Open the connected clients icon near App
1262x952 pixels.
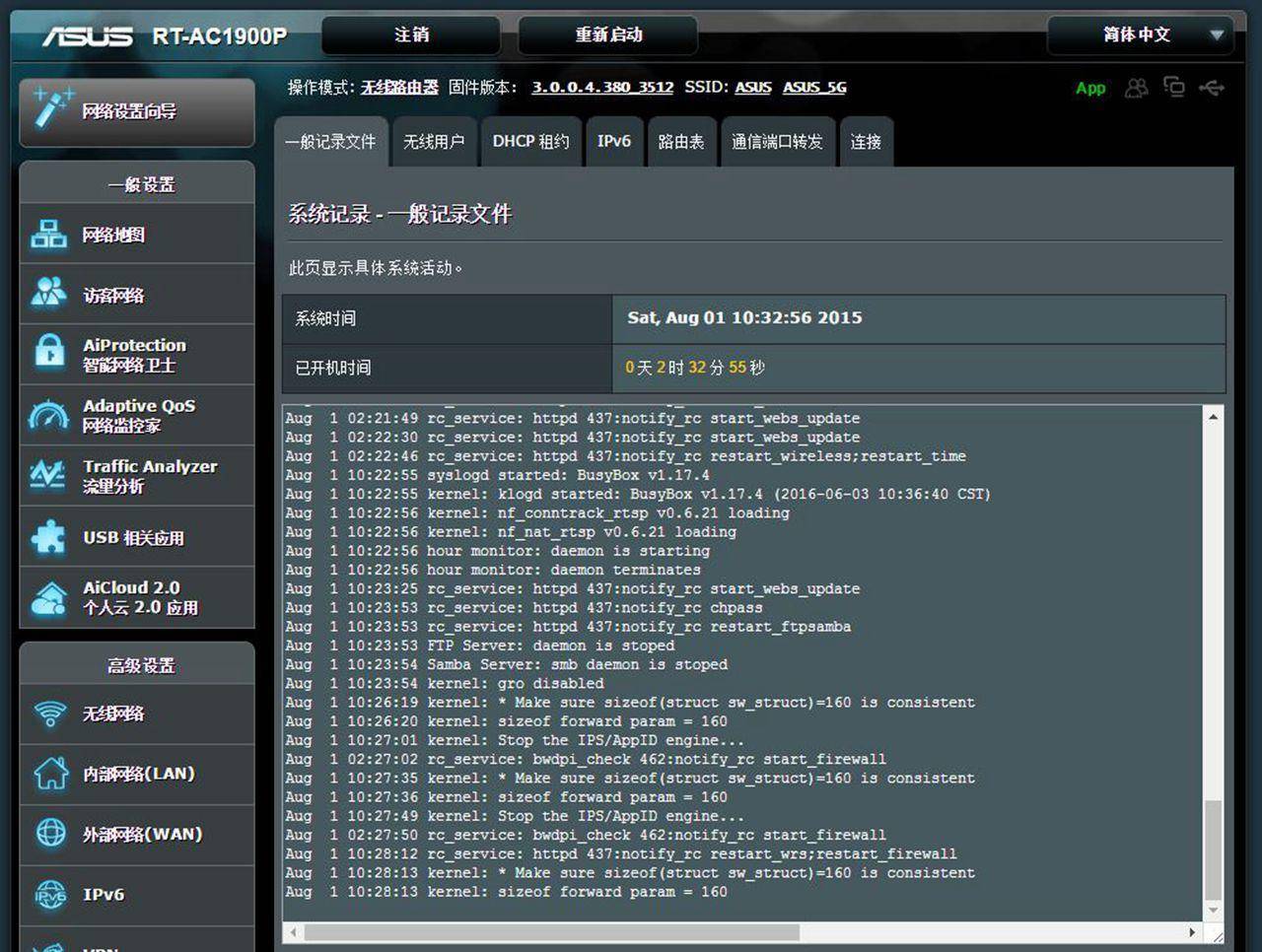[1136, 88]
